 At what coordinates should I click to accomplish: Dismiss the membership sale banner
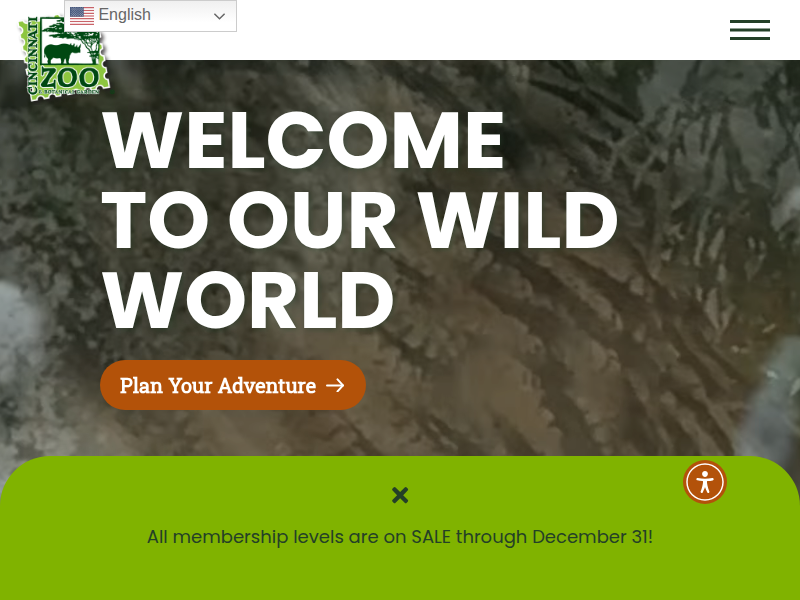[400, 495]
